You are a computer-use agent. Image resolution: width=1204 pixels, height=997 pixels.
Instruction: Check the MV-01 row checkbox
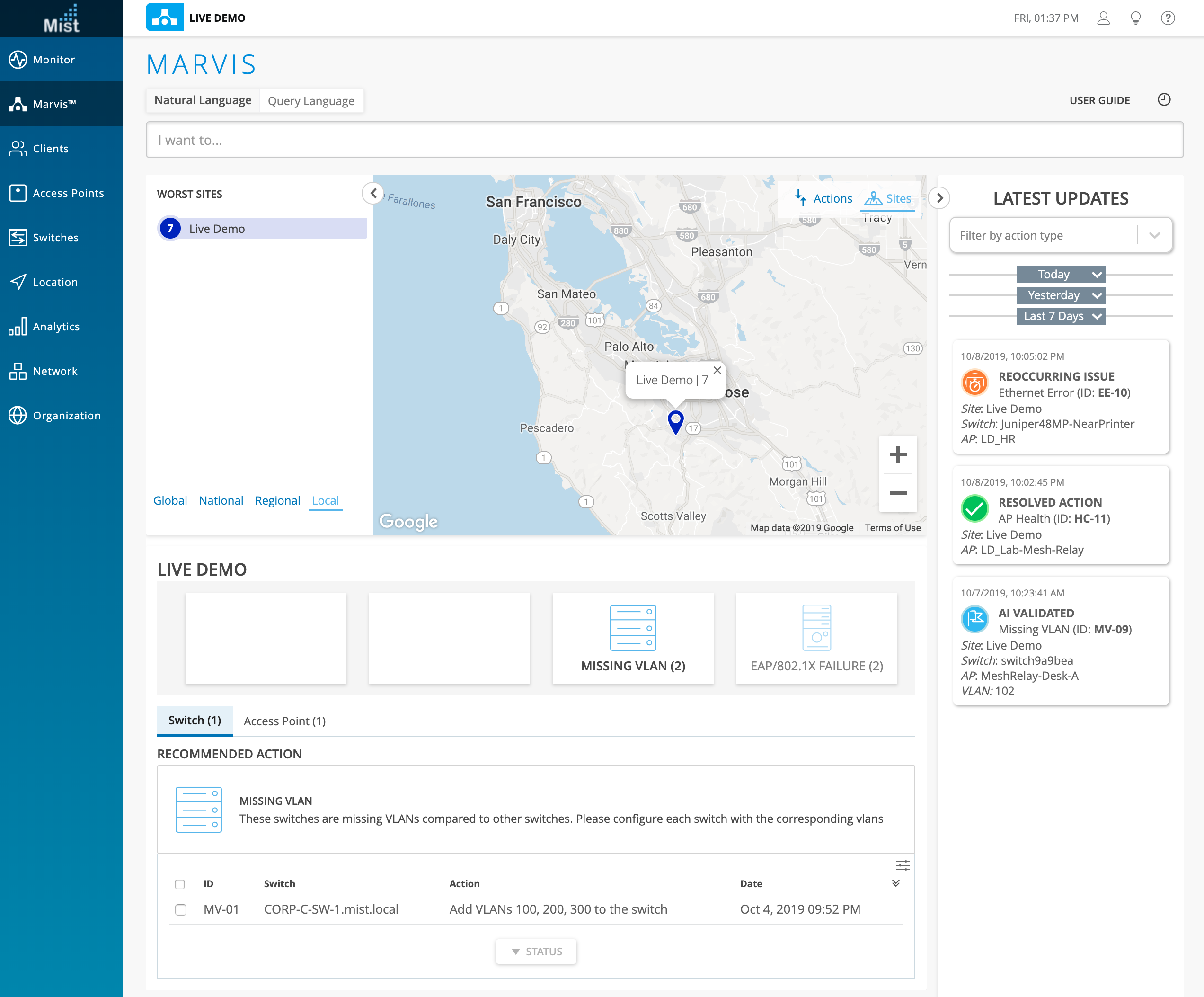(181, 910)
